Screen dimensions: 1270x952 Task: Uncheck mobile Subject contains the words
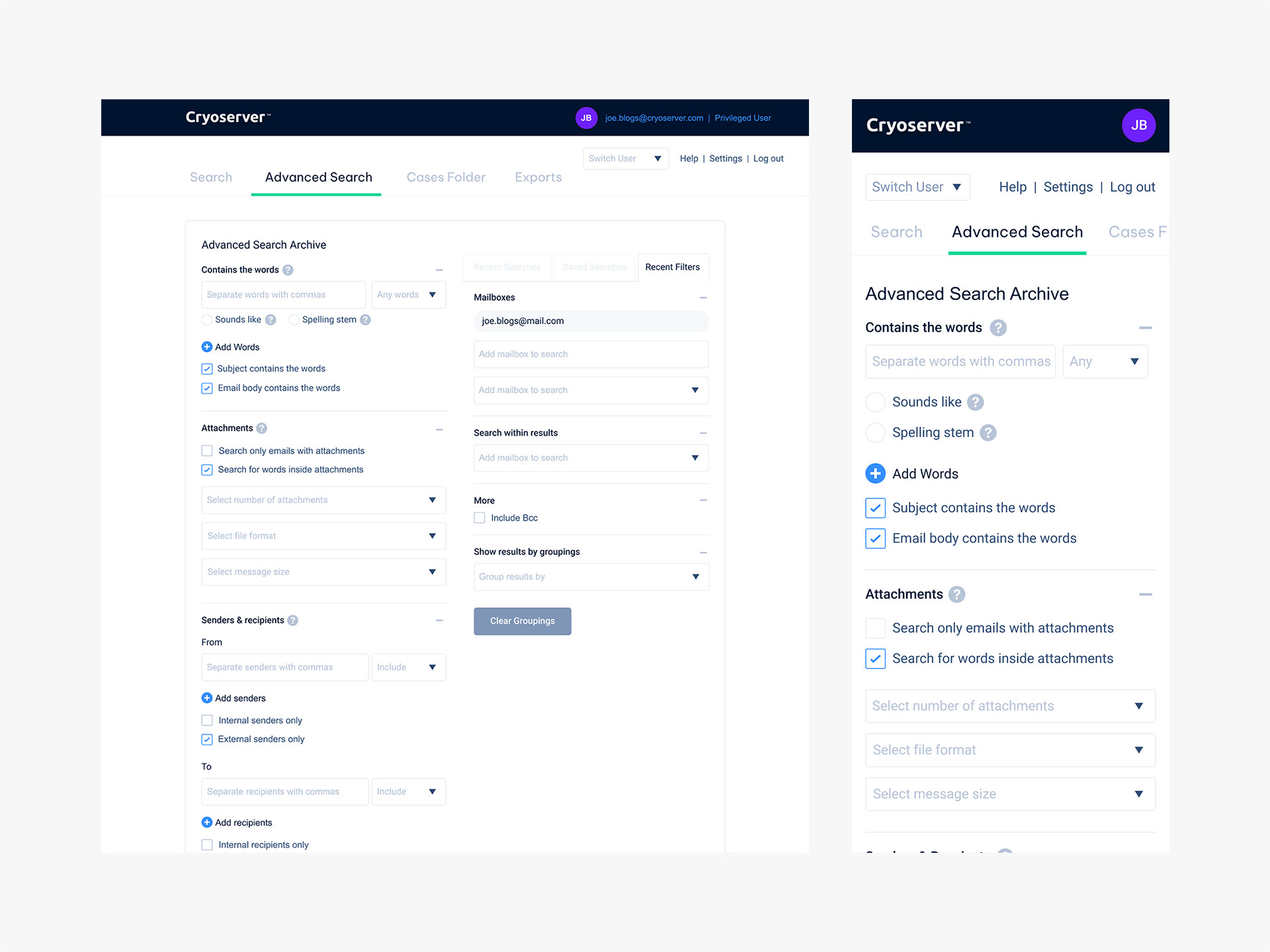(875, 508)
